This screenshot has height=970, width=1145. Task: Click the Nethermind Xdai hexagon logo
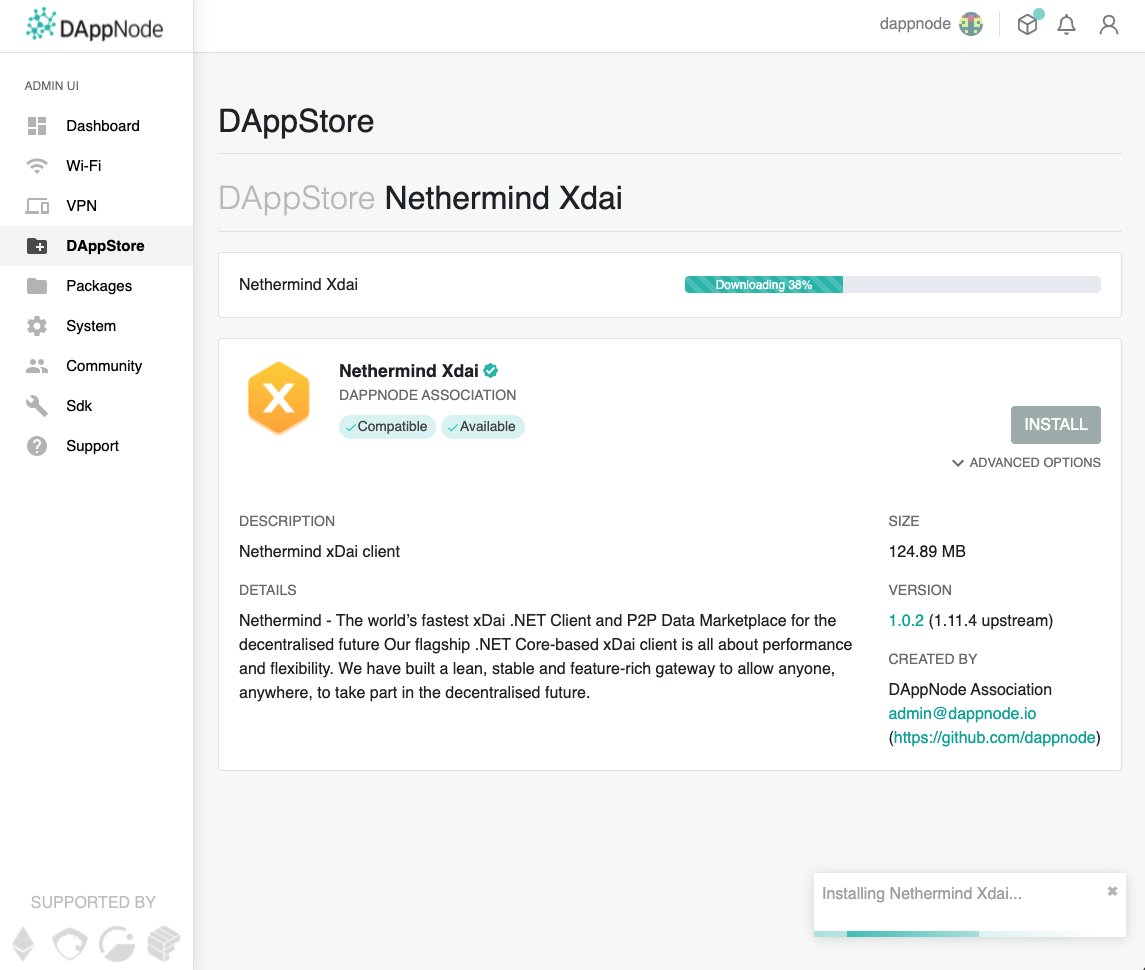point(279,398)
